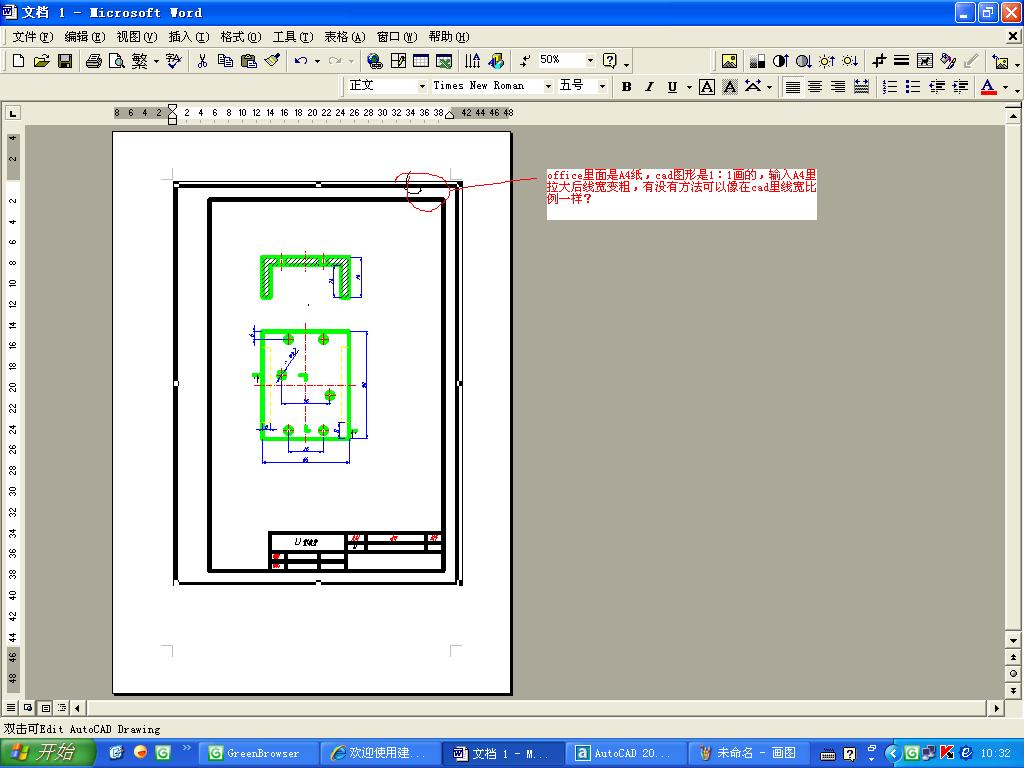Switch to GreenBrowser taskbar button
The height and width of the screenshot is (768, 1024).
[258, 753]
